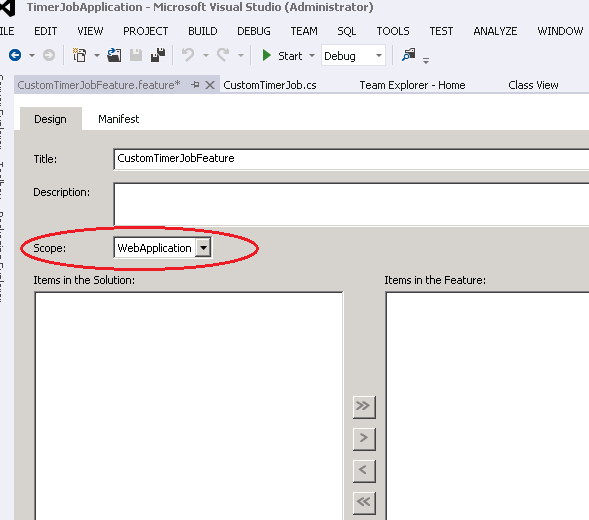Click the Navigate Forward arrow icon

(49, 56)
